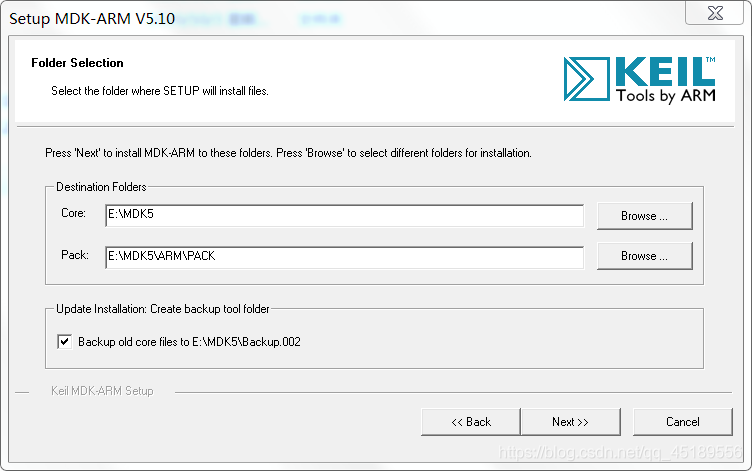
Task: Click 'Select the folder where SETUP will install files.' text
Action: (160, 91)
